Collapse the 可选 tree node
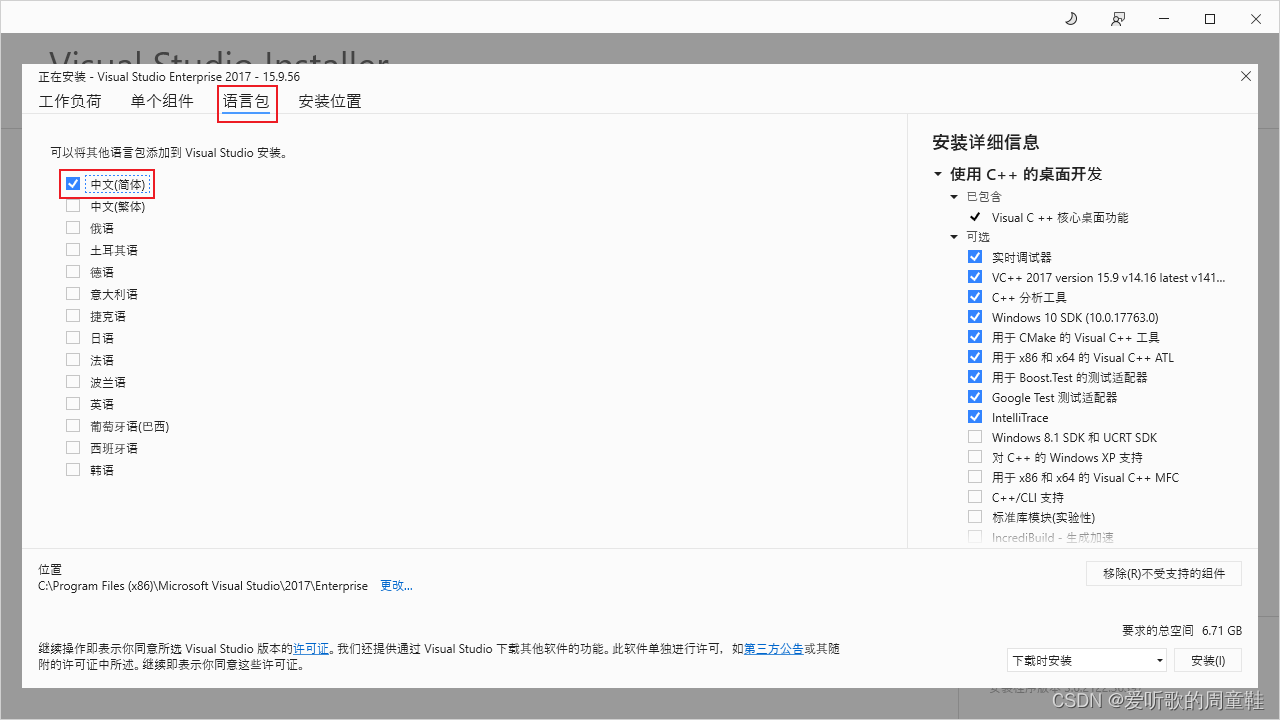 pos(954,236)
